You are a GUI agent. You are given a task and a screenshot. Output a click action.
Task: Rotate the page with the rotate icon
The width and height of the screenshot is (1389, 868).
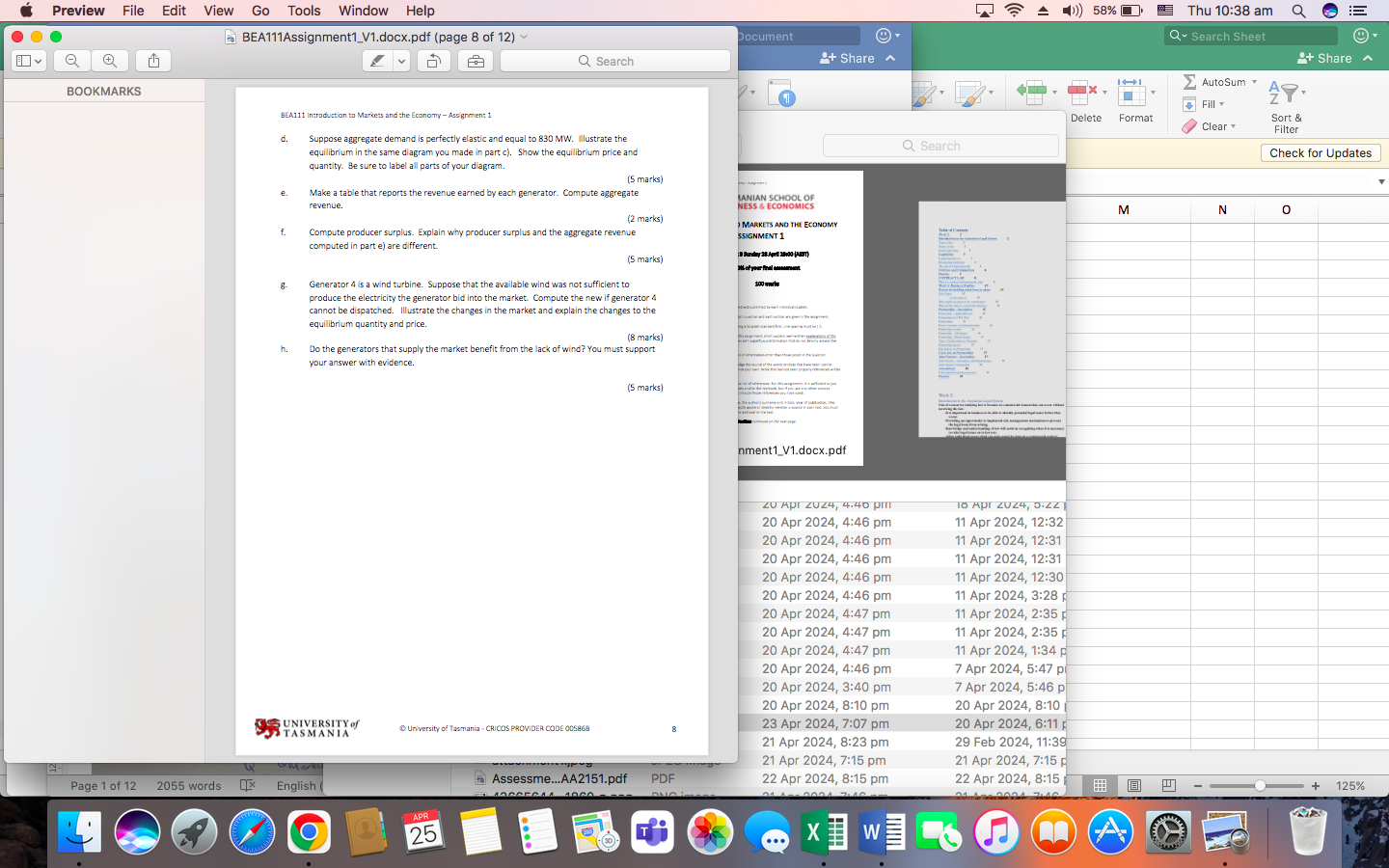point(433,60)
